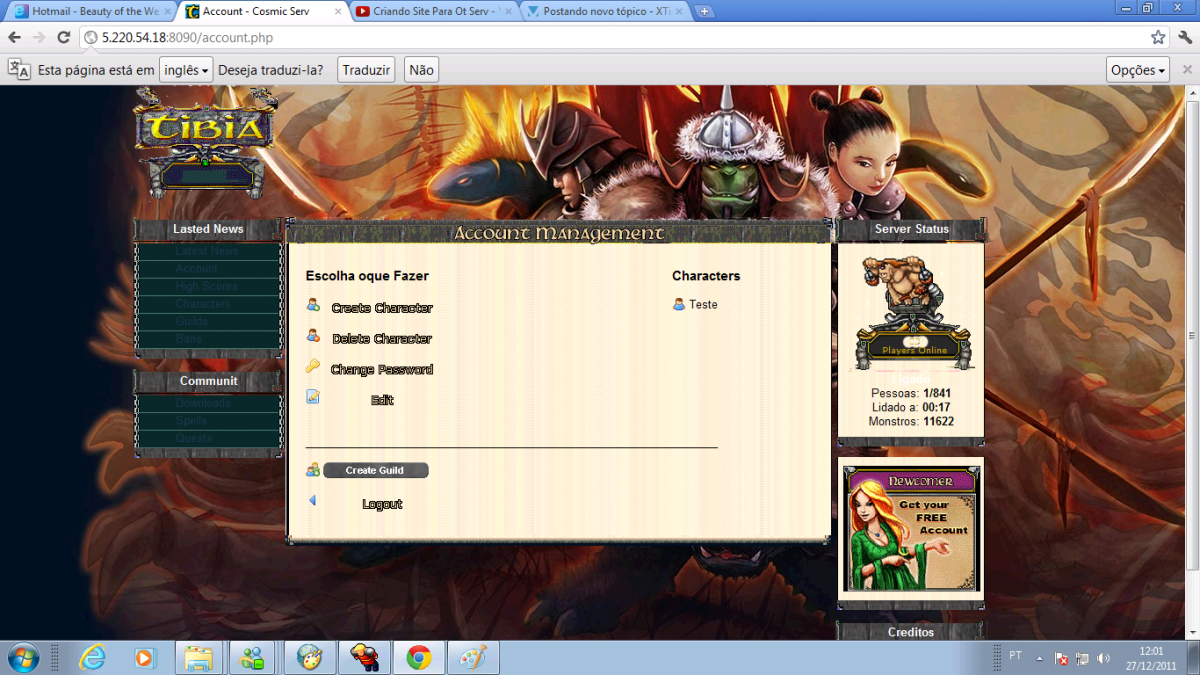The width and height of the screenshot is (1200, 675).
Task: Open the Action Center flag icon in the tray
Action: click(1061, 659)
